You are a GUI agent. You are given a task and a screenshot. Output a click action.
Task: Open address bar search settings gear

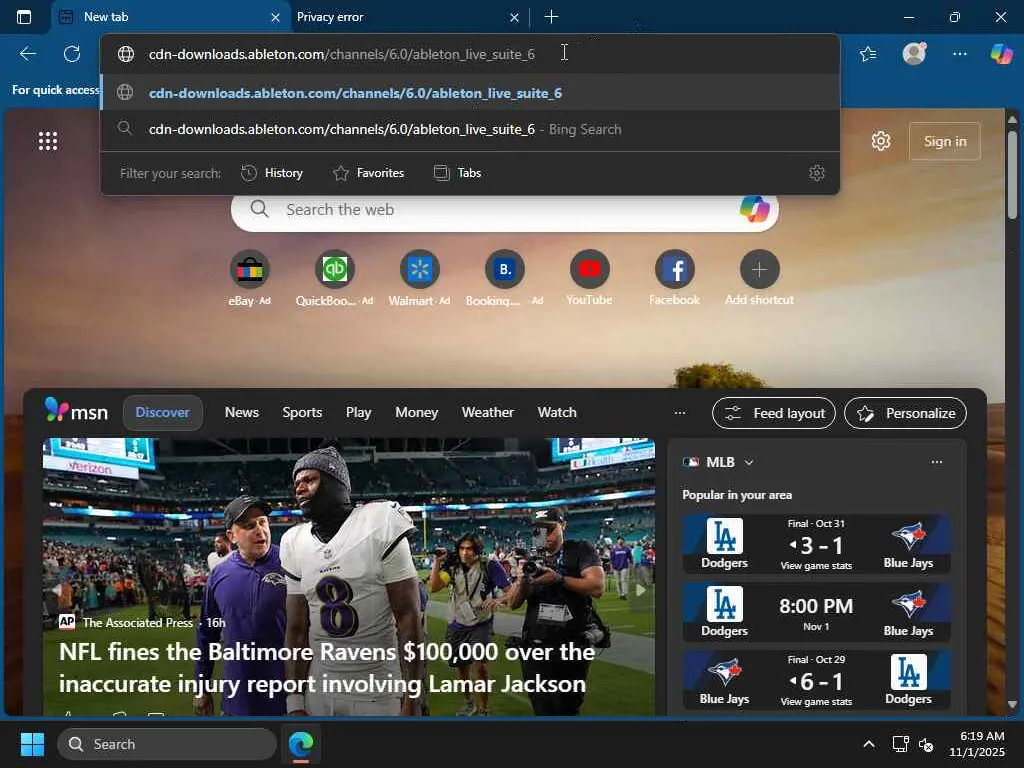[x=816, y=173]
